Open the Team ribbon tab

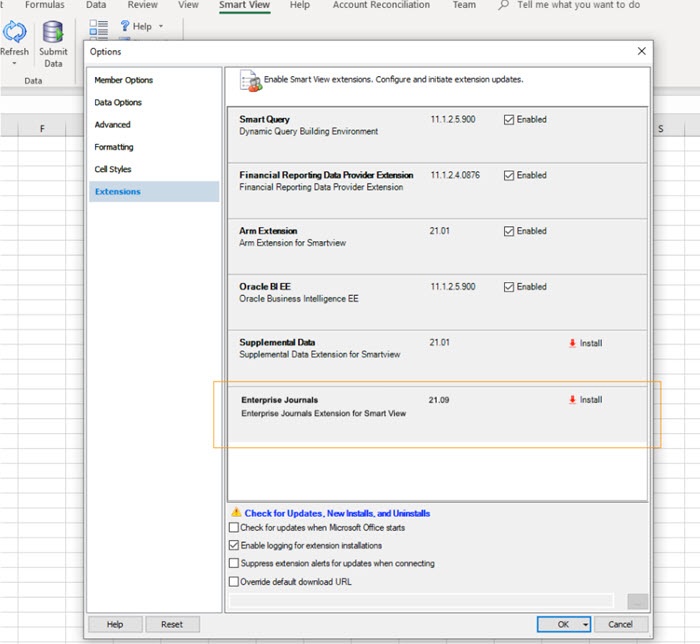(x=464, y=5)
